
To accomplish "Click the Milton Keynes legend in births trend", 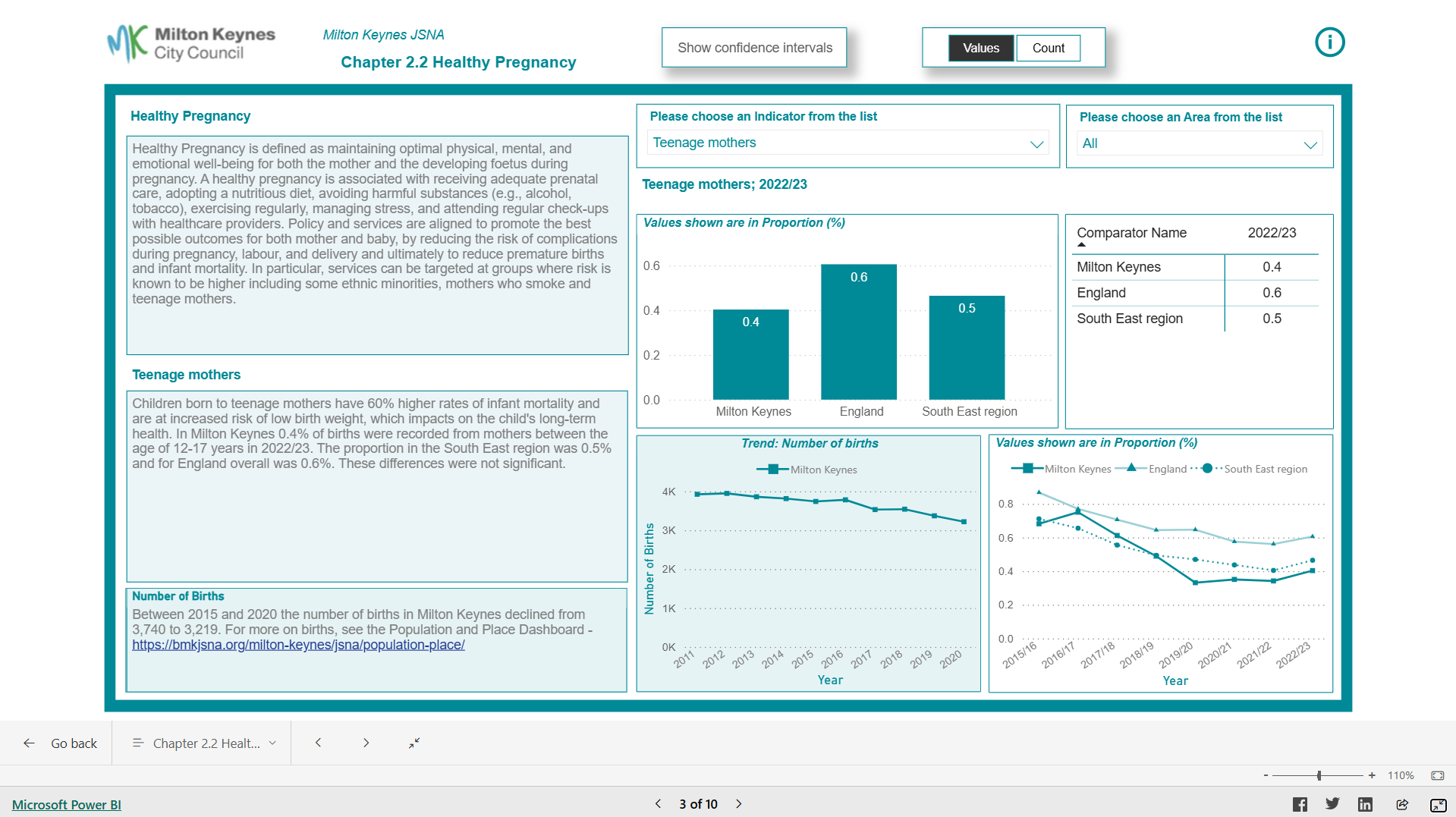I will click(x=807, y=470).
